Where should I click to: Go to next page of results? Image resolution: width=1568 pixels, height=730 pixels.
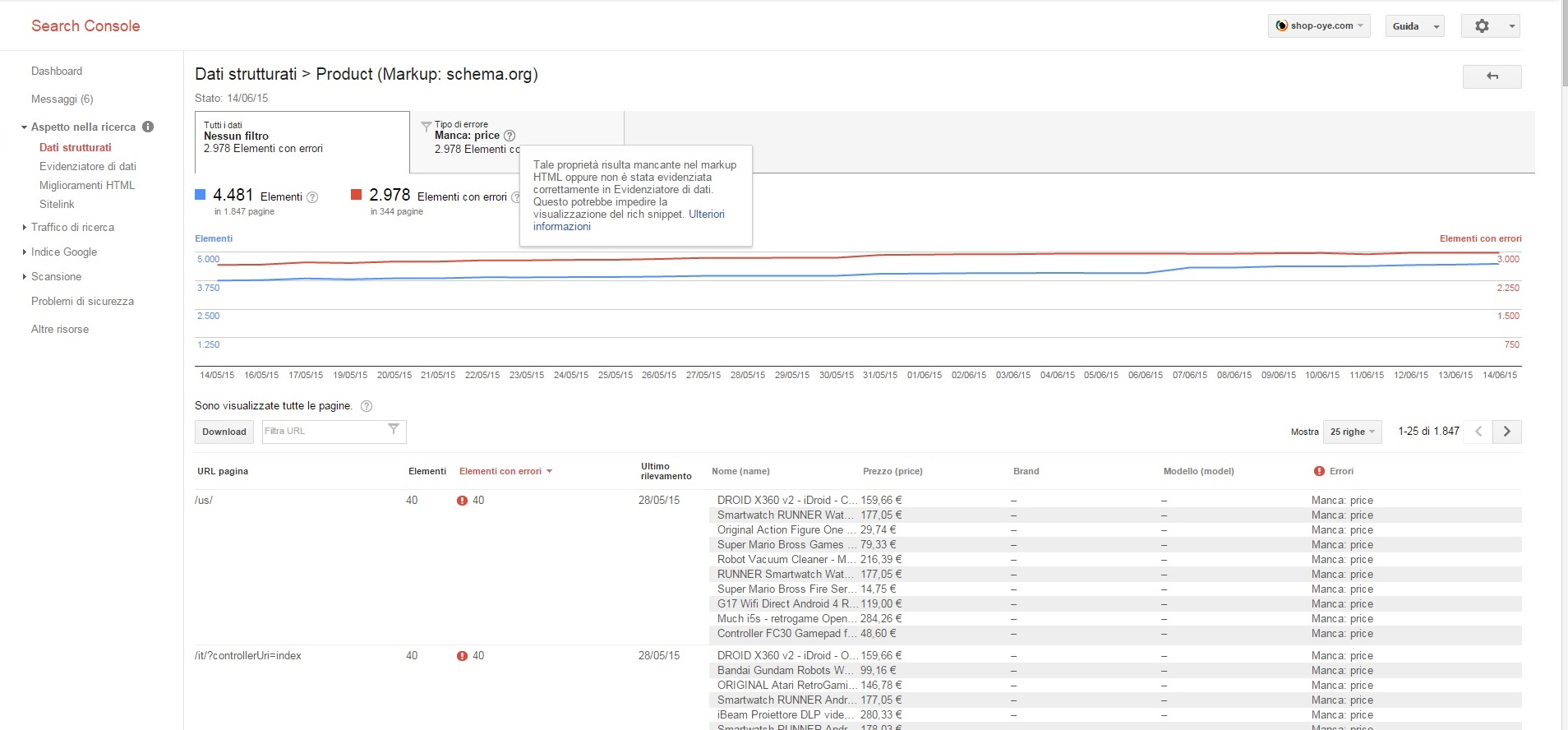pyautogui.click(x=1507, y=432)
